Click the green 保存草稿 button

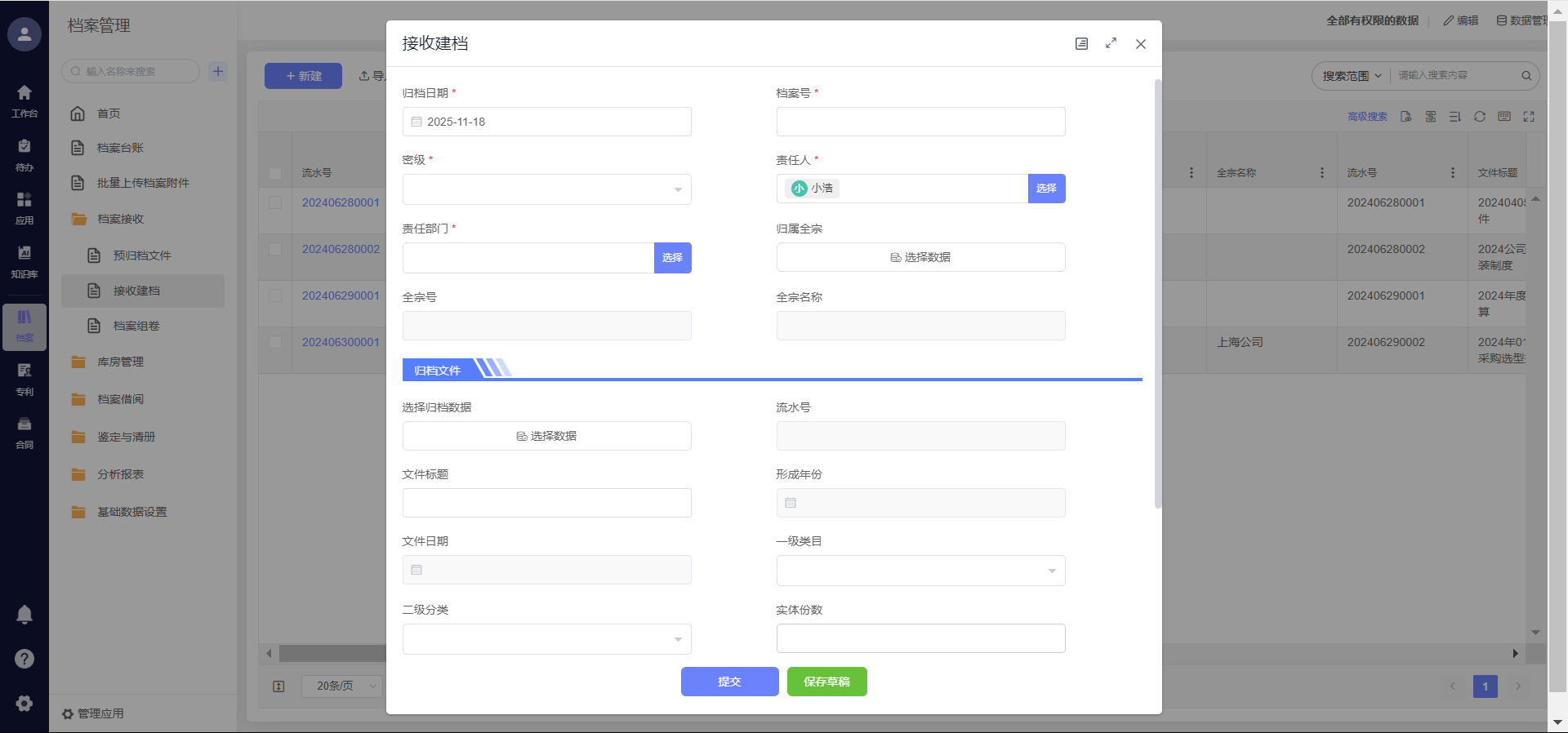[x=826, y=682]
